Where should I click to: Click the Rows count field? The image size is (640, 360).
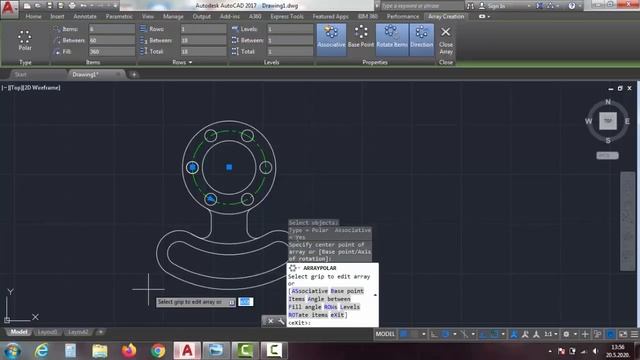pyautogui.click(x=203, y=29)
